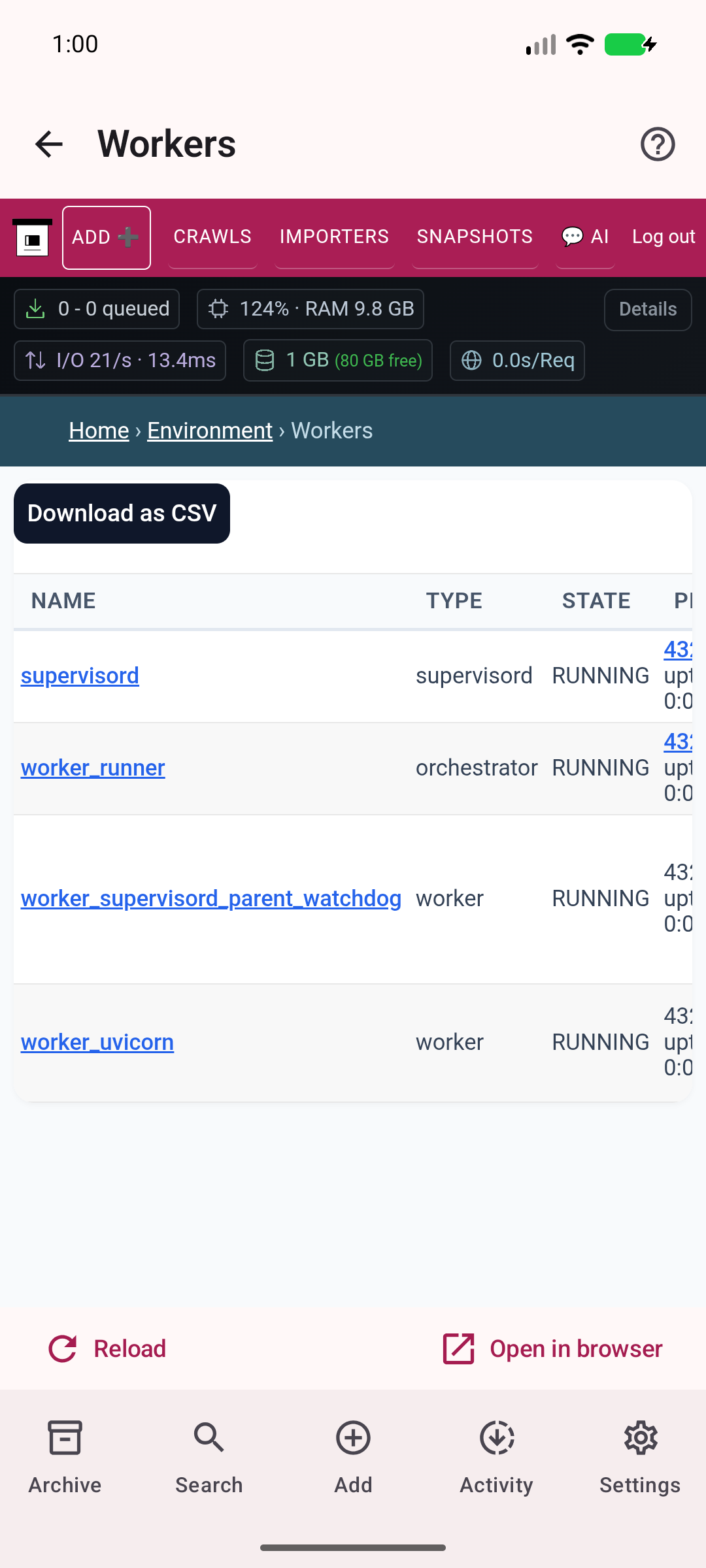This screenshot has height=1568, width=706.
Task: Click Download as CSV button
Action: coord(122,514)
